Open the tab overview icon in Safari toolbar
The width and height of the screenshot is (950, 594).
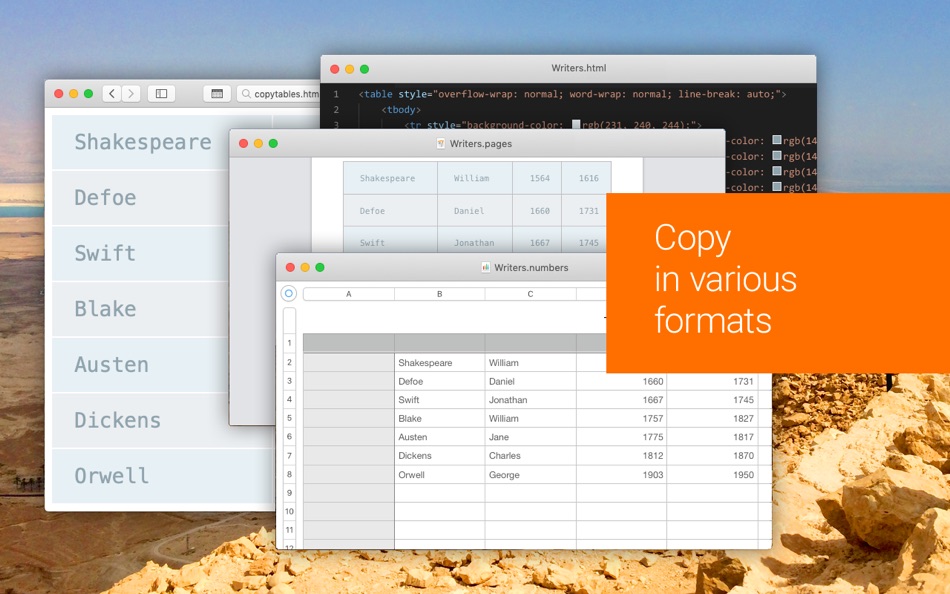(216, 93)
